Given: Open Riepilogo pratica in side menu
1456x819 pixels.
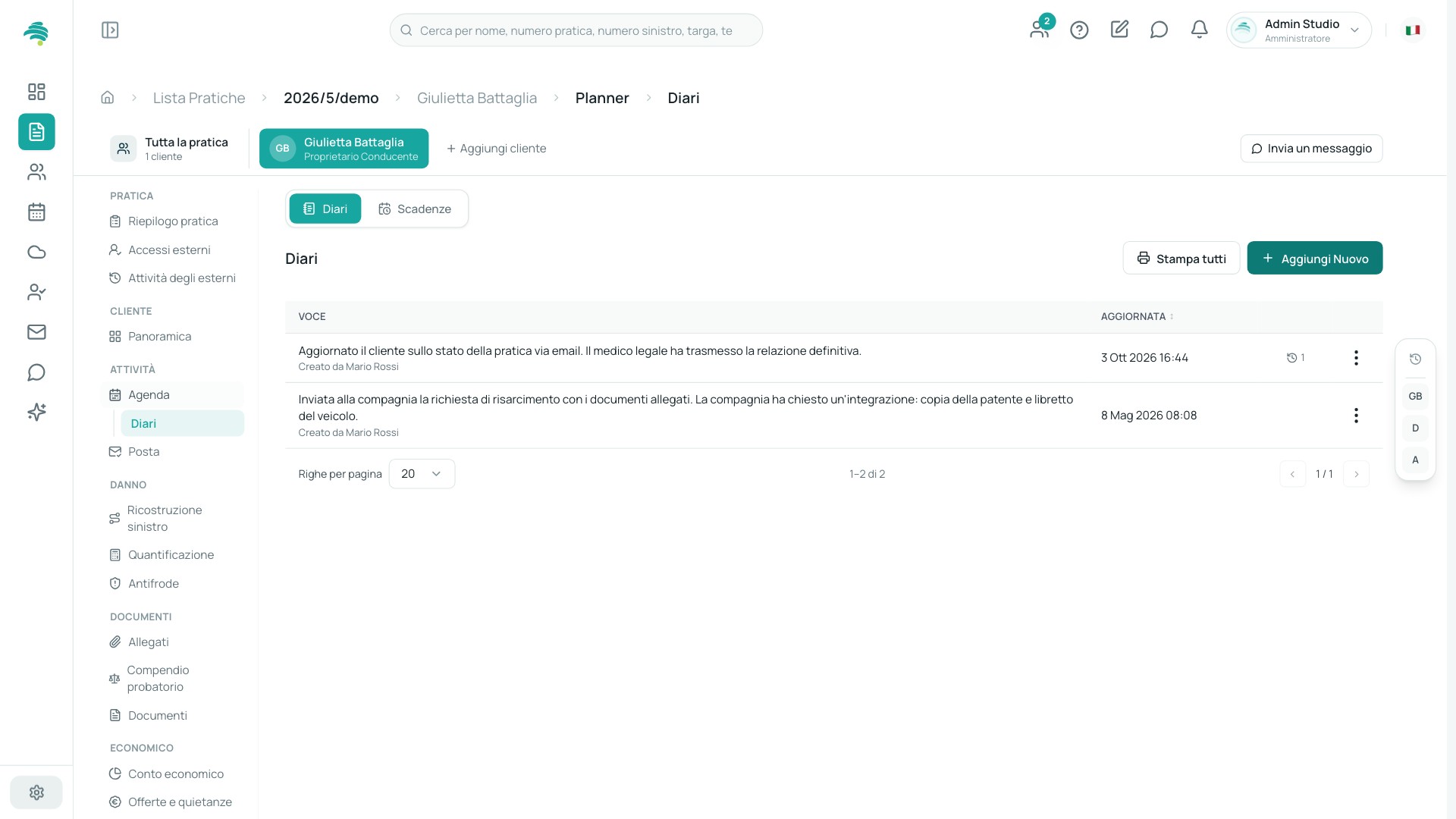Looking at the screenshot, I should coord(173,221).
